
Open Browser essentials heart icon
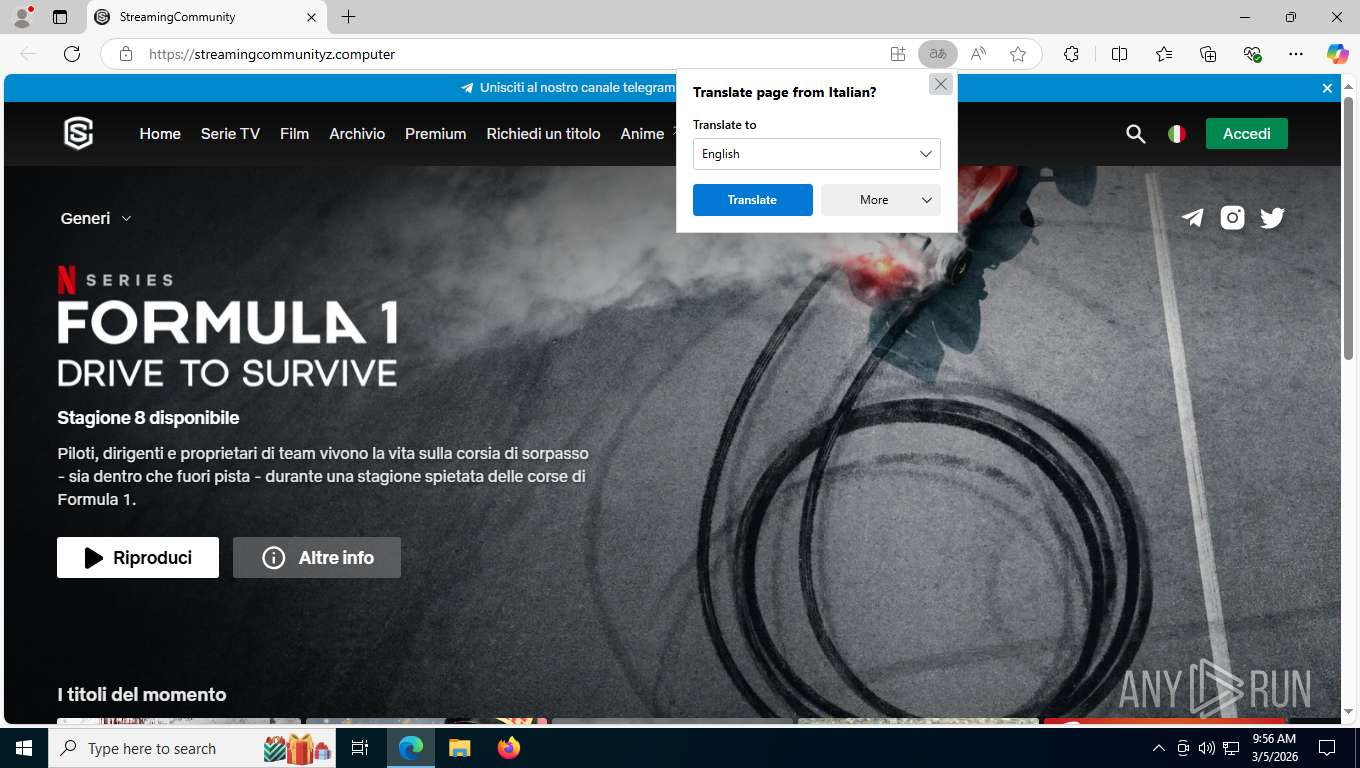tap(1252, 54)
